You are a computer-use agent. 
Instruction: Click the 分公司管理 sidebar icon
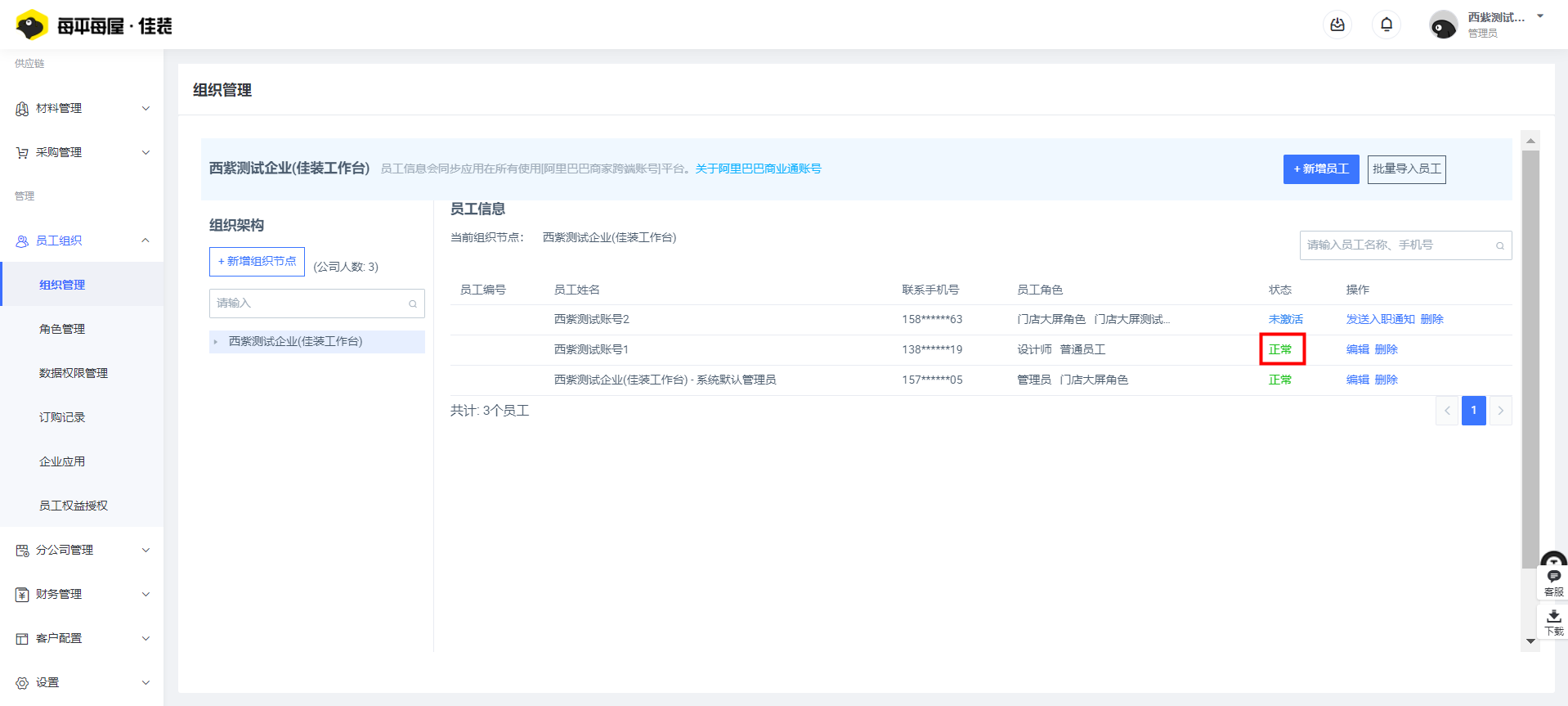[x=22, y=551]
